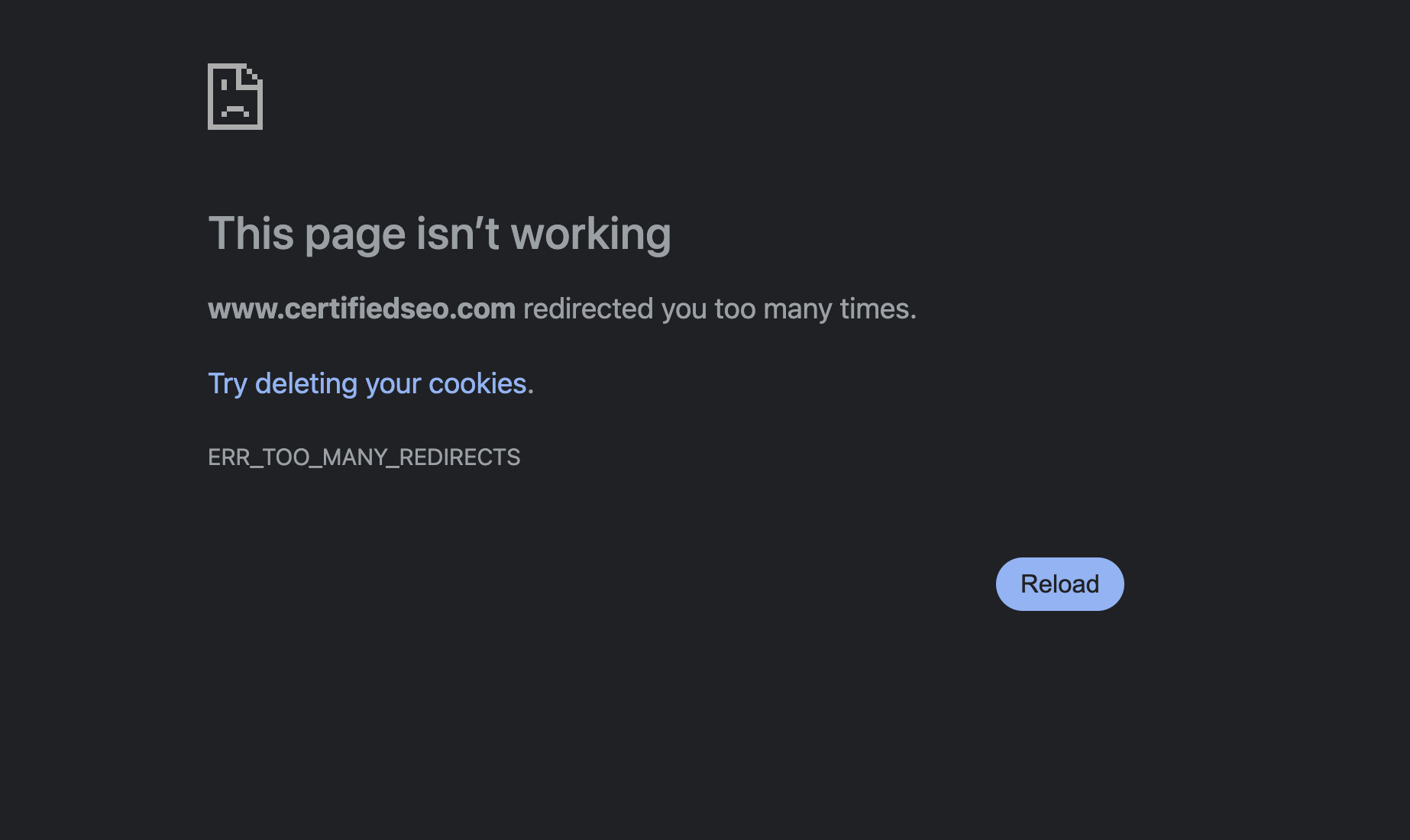Click the Reload button
This screenshot has width=1410, height=840.
(1059, 584)
